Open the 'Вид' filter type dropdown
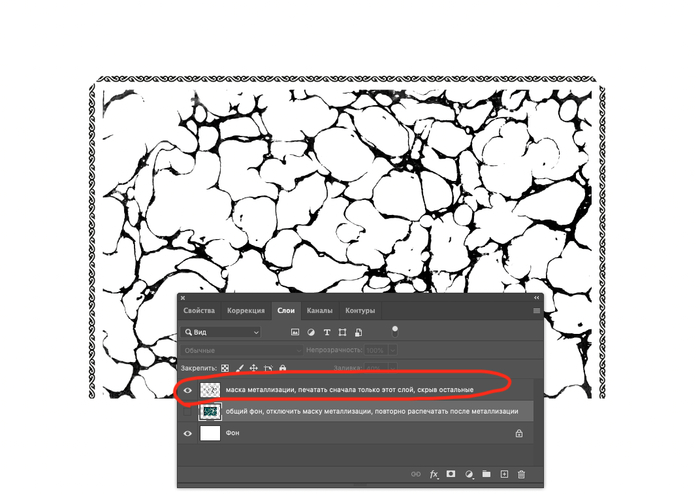 coord(221,331)
